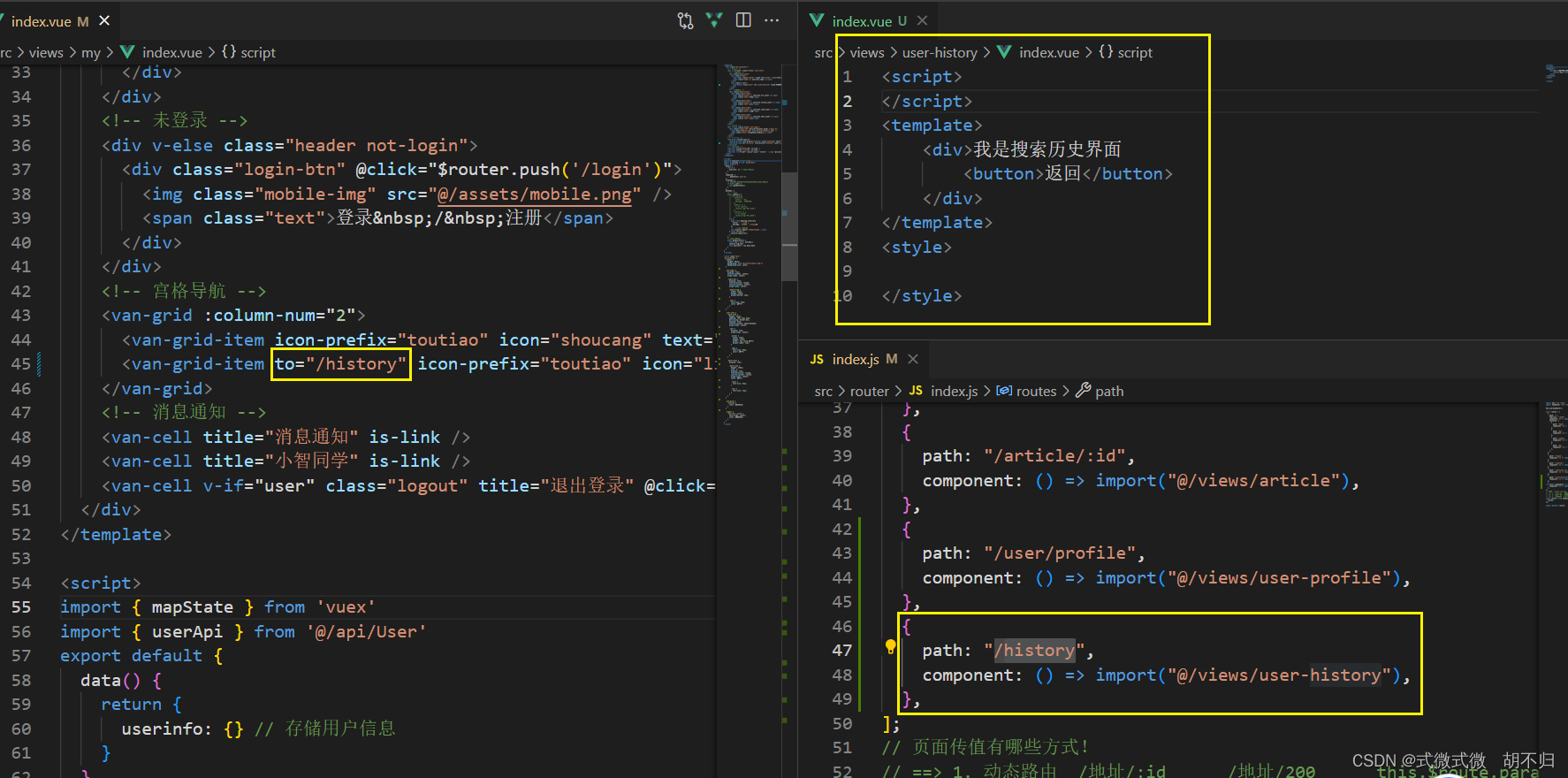Click the minimap of the index.js editor

[1554, 455]
